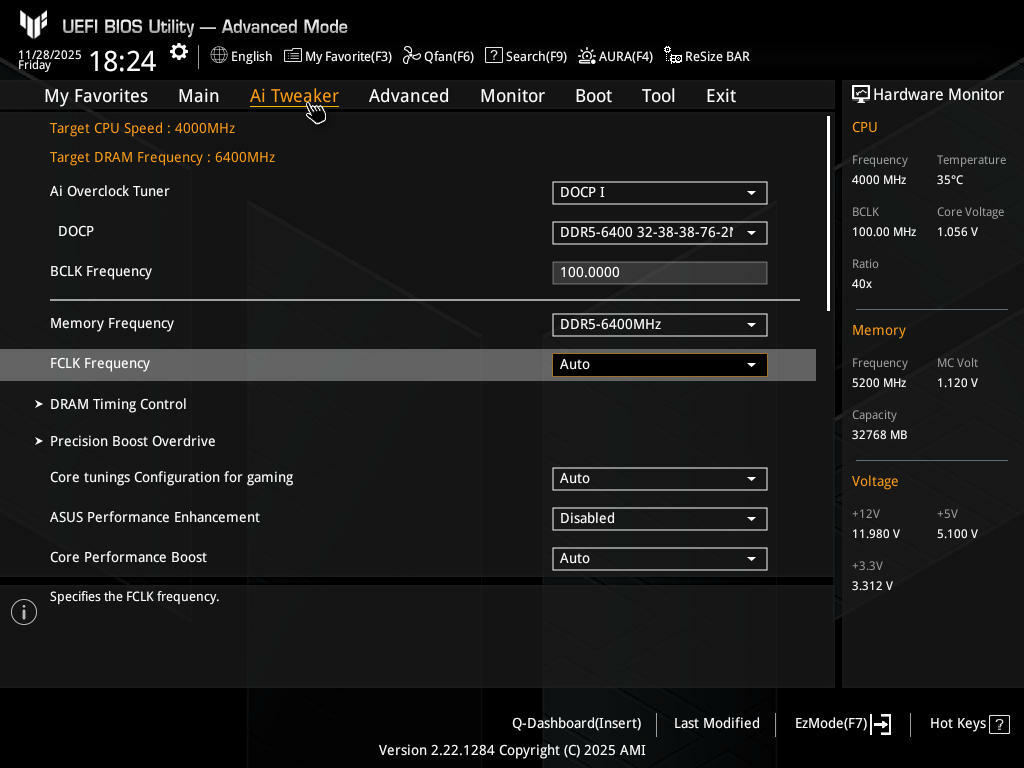Screen dimensions: 1024x768
Task: Expand the Memory Frequency dropdown
Action: (x=659, y=325)
